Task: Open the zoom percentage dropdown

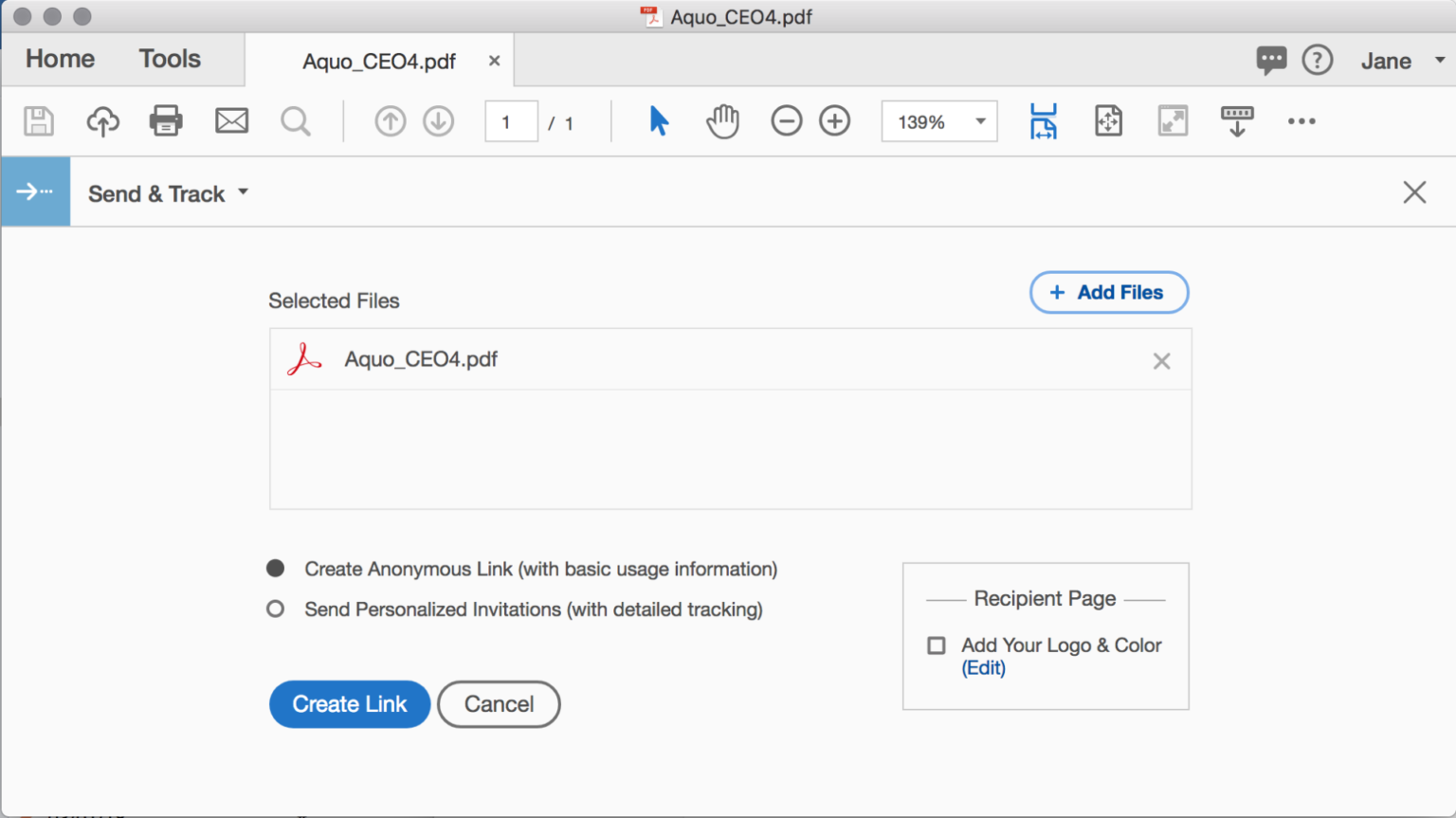Action: click(x=980, y=120)
